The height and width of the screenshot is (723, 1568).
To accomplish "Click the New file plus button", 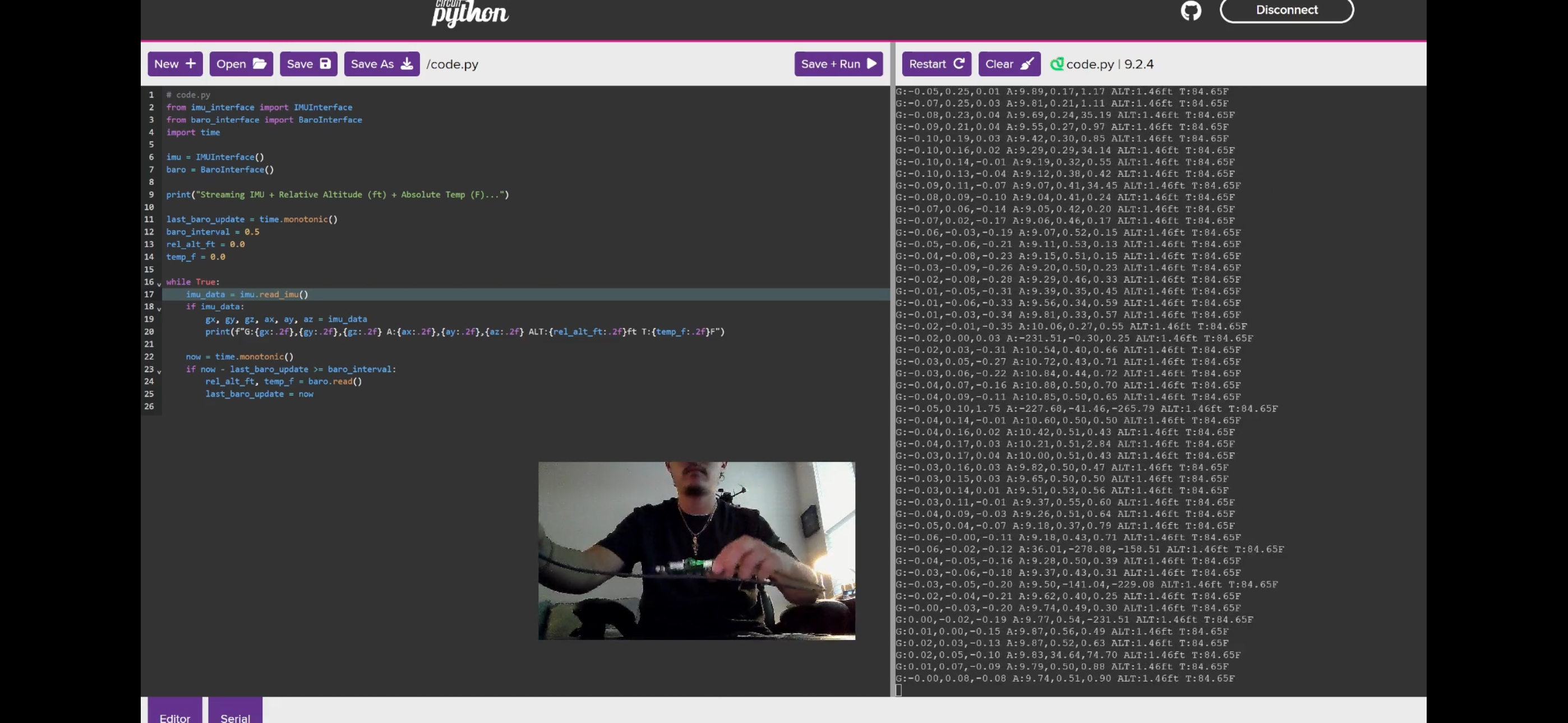I will coord(175,64).
